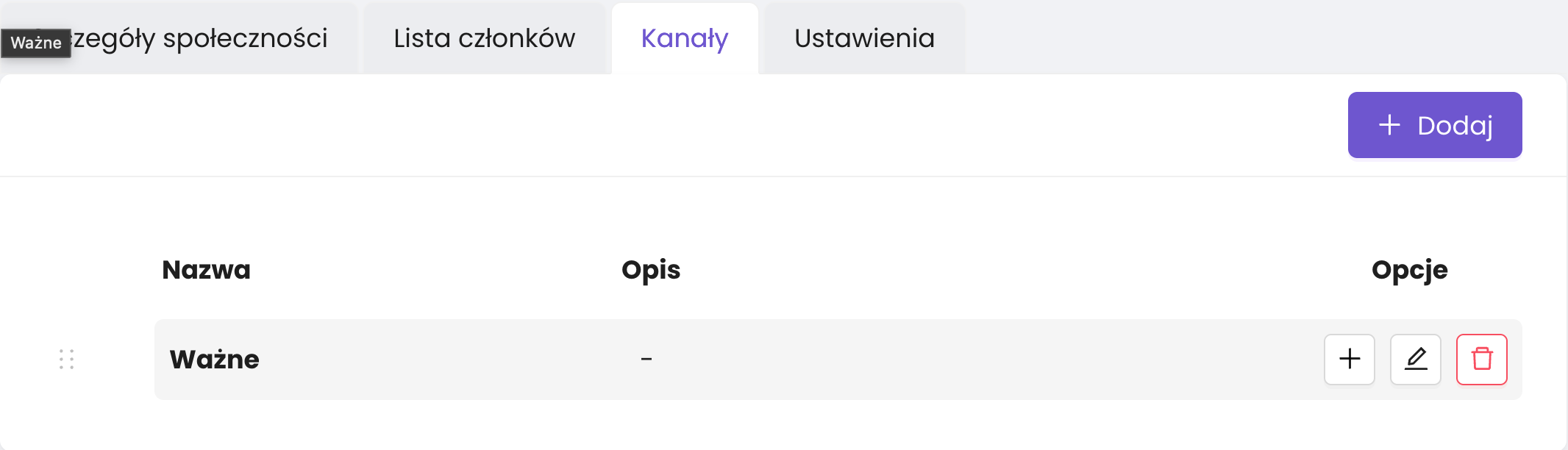Go to the Ustawienia tab
Image resolution: width=1568 pixels, height=450 pixels.
[864, 38]
